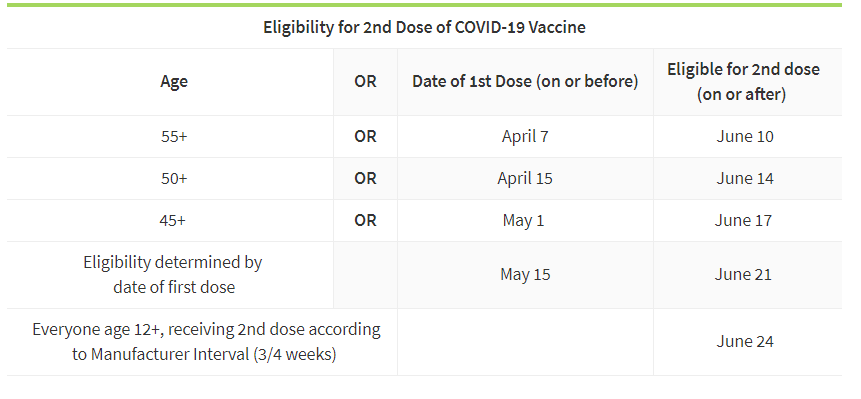Select the 45+ age cell
Screen dimensions: 861x399
172,220
